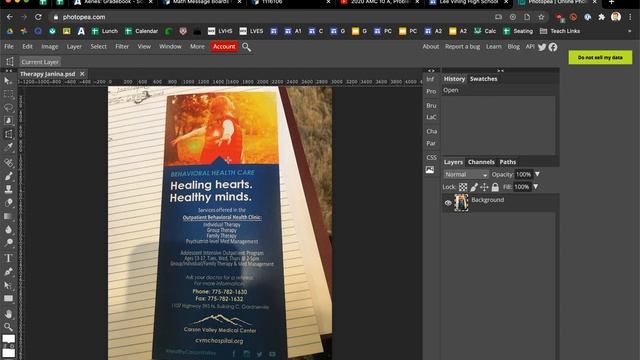Close the Therapy Janina.psd document tab
640x360 pixels.
click(82, 74)
